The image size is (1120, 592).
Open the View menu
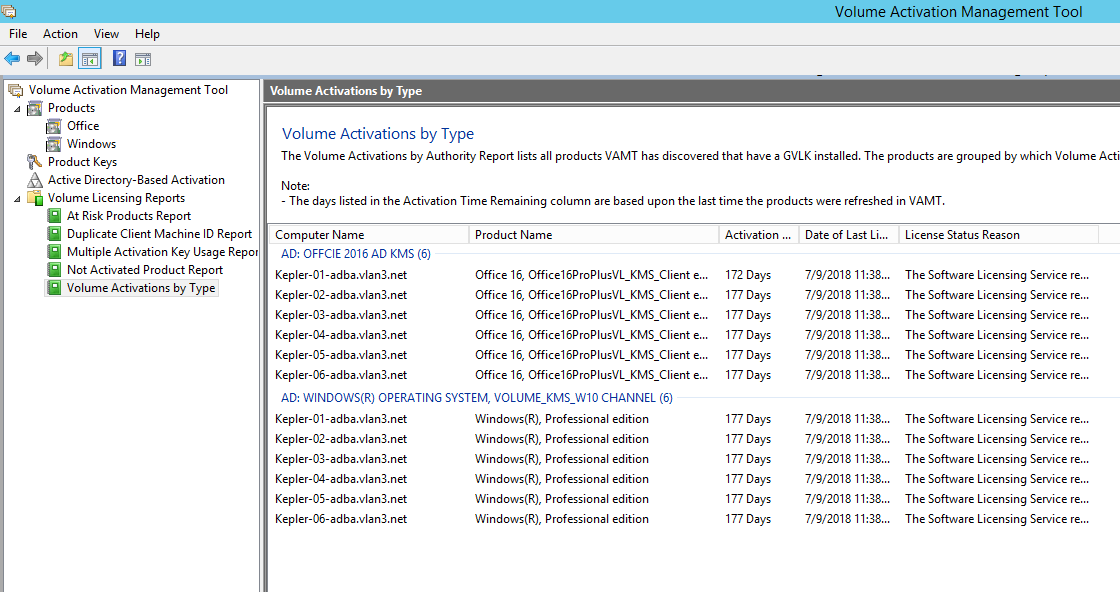coord(105,33)
